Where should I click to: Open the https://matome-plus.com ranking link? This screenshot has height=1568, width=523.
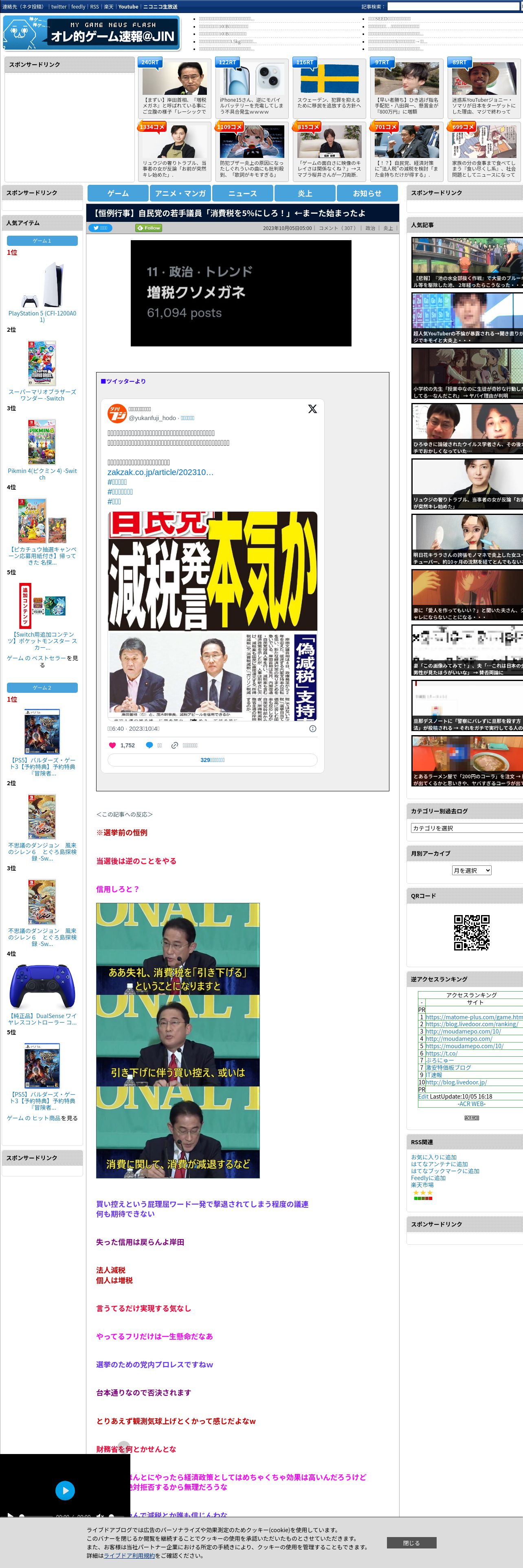click(x=474, y=1017)
